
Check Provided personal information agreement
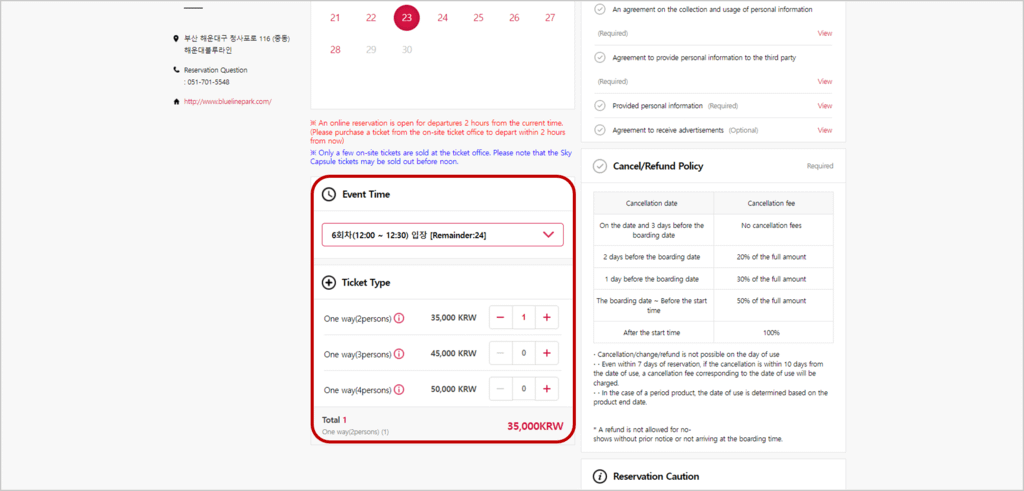click(x=600, y=106)
